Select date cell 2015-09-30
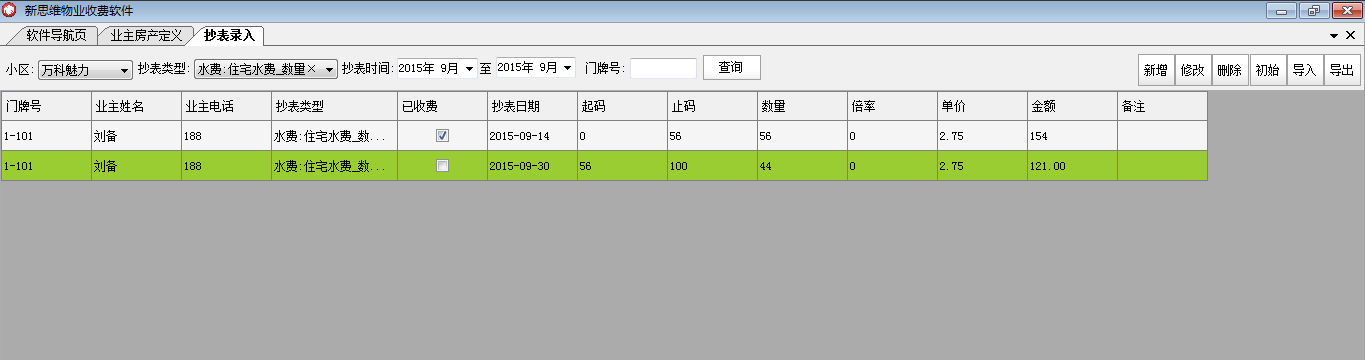The image size is (1365, 360). tap(532, 166)
